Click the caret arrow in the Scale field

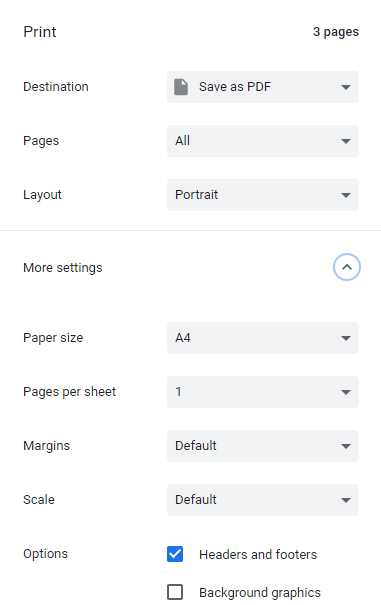[x=346, y=500]
